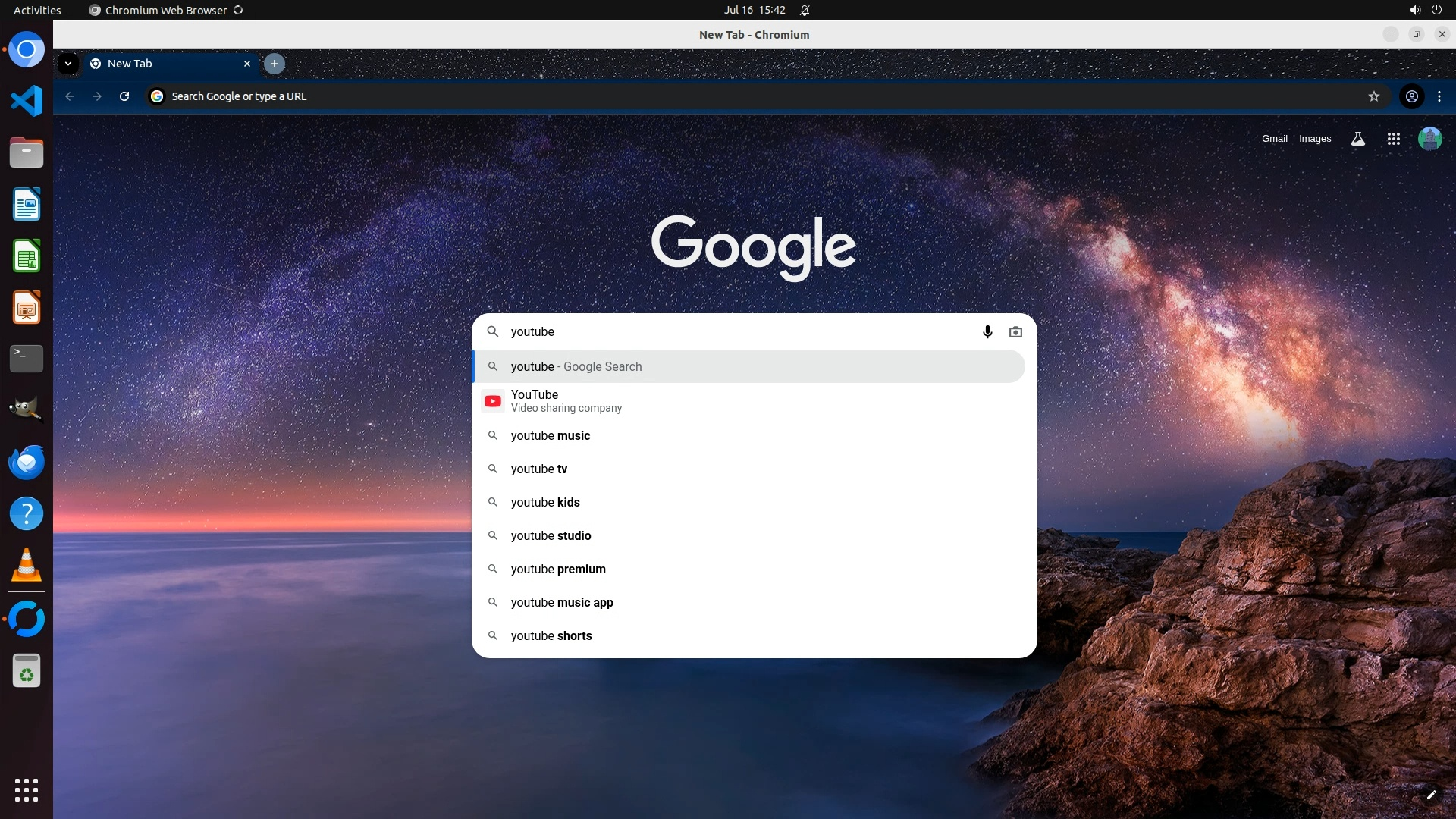Image resolution: width=1456 pixels, height=819 pixels.
Task: Open Search Labs flask icon
Action: pyautogui.click(x=1358, y=139)
